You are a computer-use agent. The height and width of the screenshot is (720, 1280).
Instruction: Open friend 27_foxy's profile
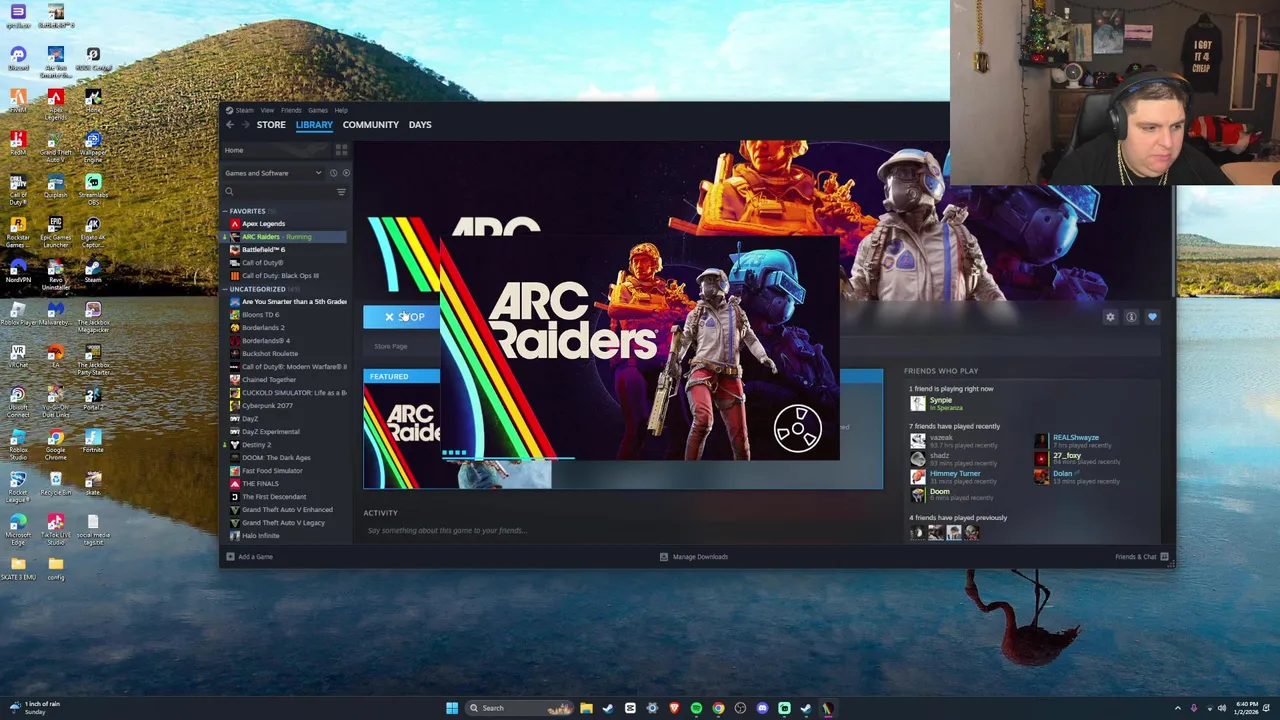coord(1067,455)
